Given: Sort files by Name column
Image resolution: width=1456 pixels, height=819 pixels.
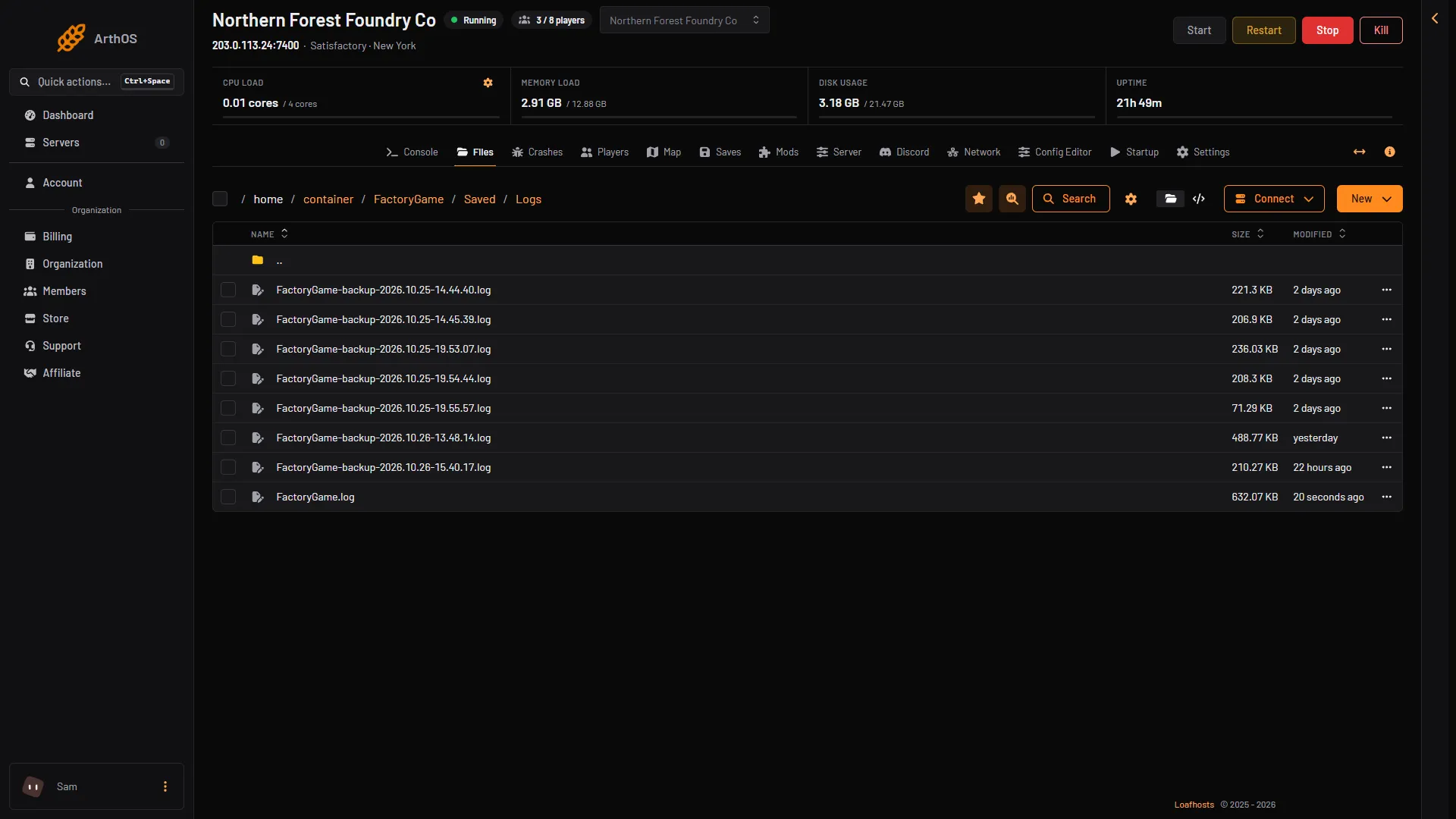Looking at the screenshot, I should [269, 234].
